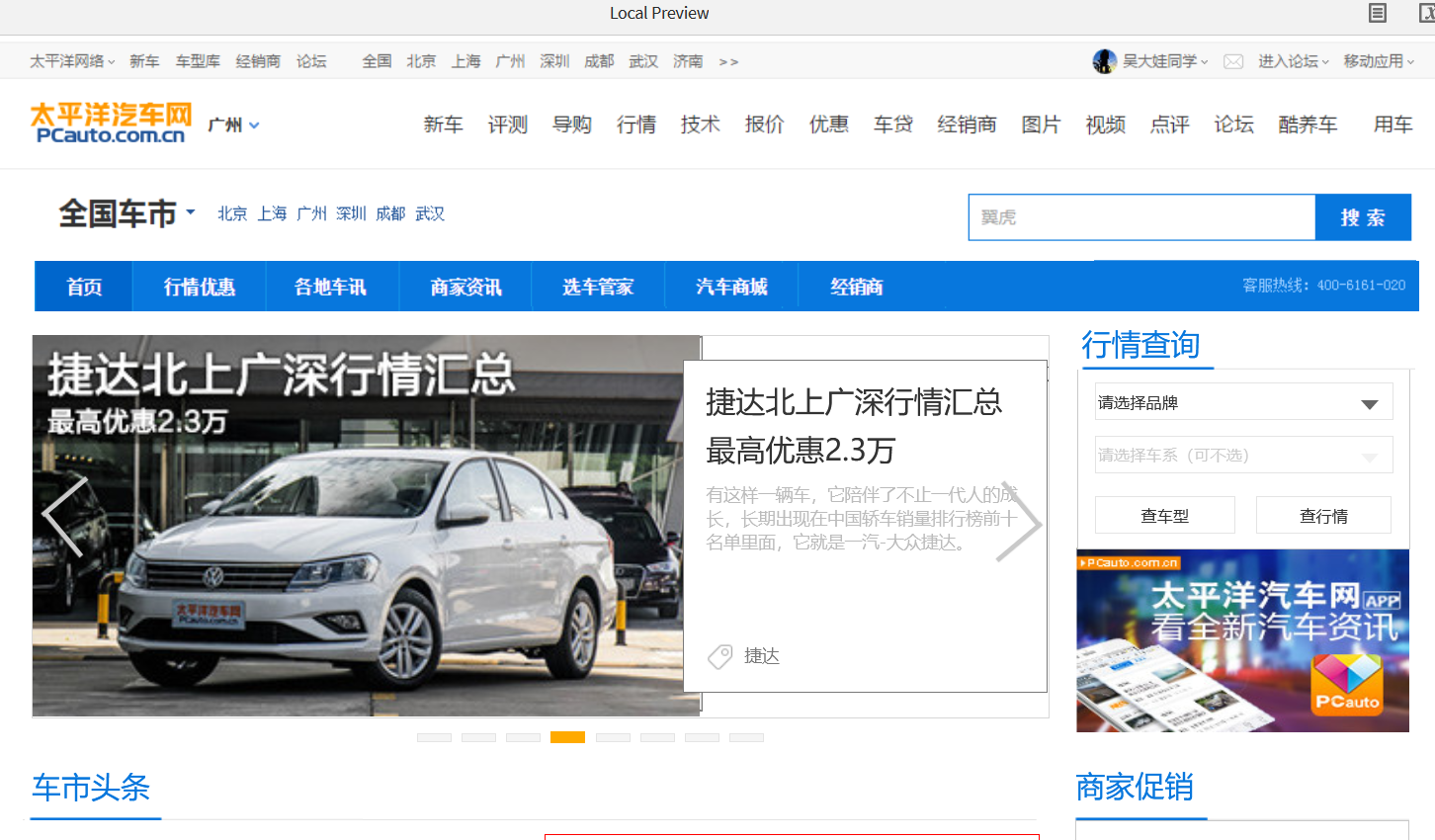1435x840 pixels.
Task: Click the 车市头条 section heading
Action: [x=91, y=788]
